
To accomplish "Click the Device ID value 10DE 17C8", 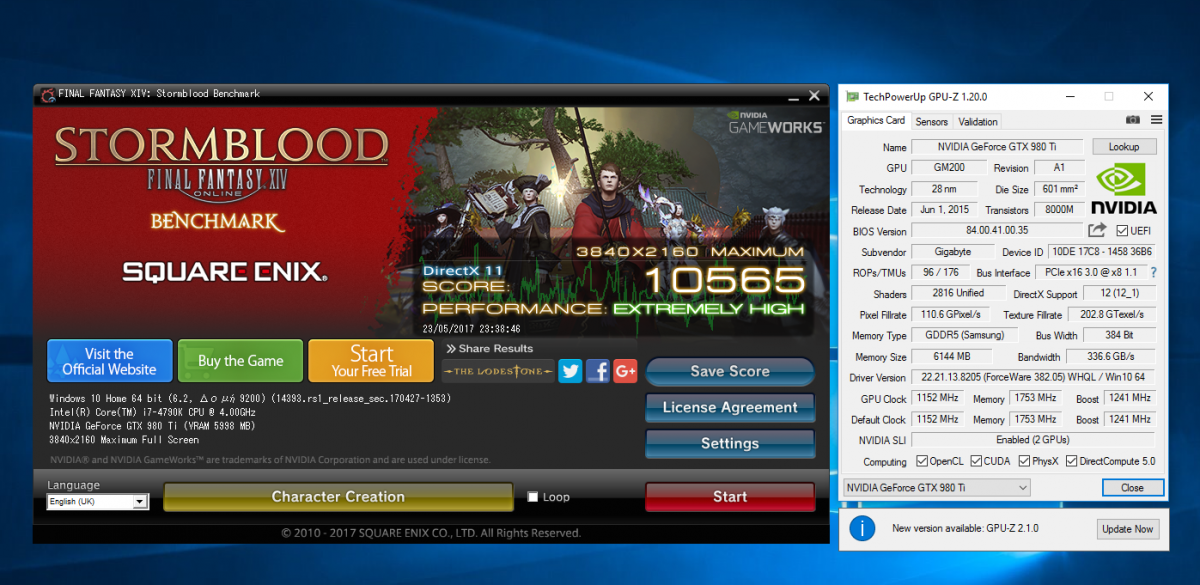I will [x=1101, y=252].
